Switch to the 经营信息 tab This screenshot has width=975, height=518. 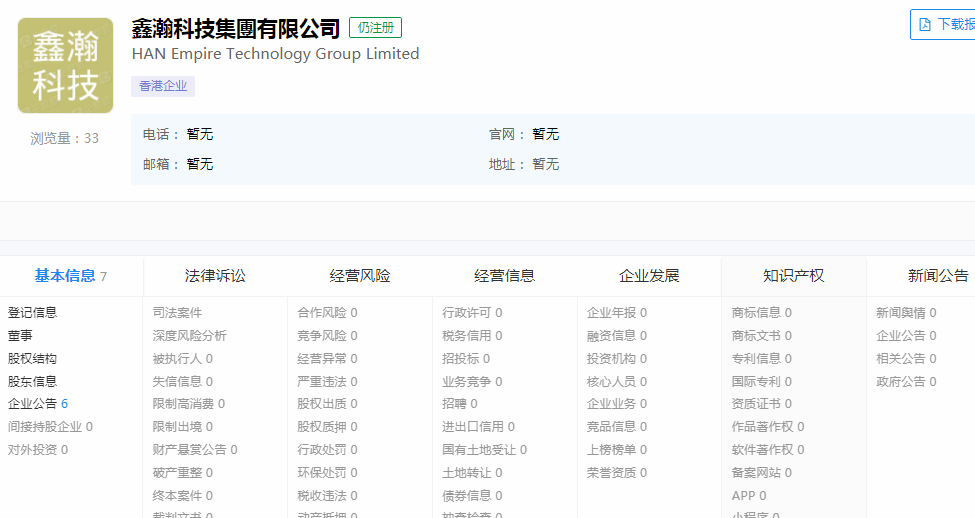tap(504, 276)
